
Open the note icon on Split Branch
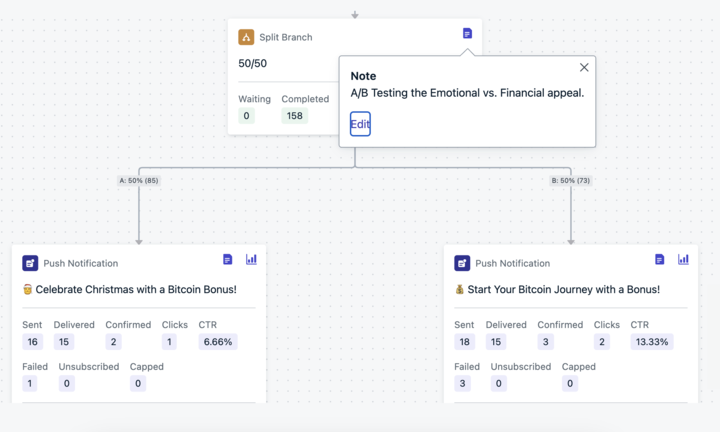(x=467, y=34)
